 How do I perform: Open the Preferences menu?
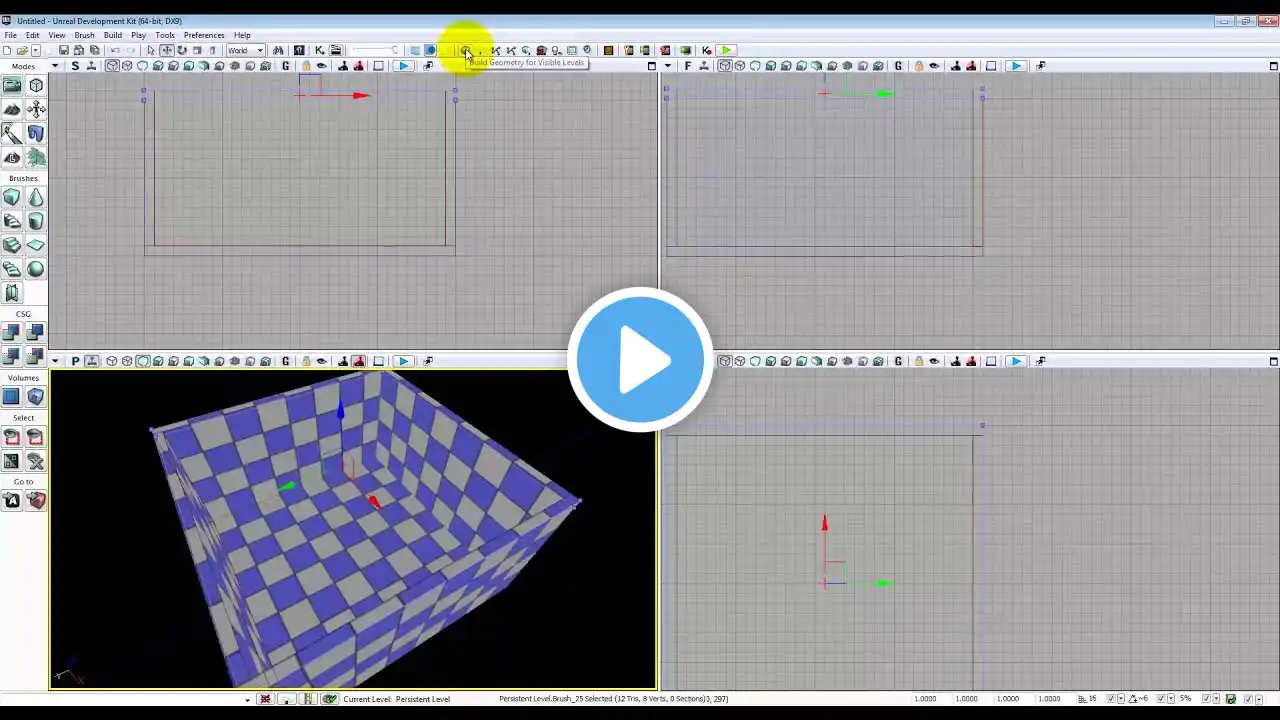(x=204, y=35)
